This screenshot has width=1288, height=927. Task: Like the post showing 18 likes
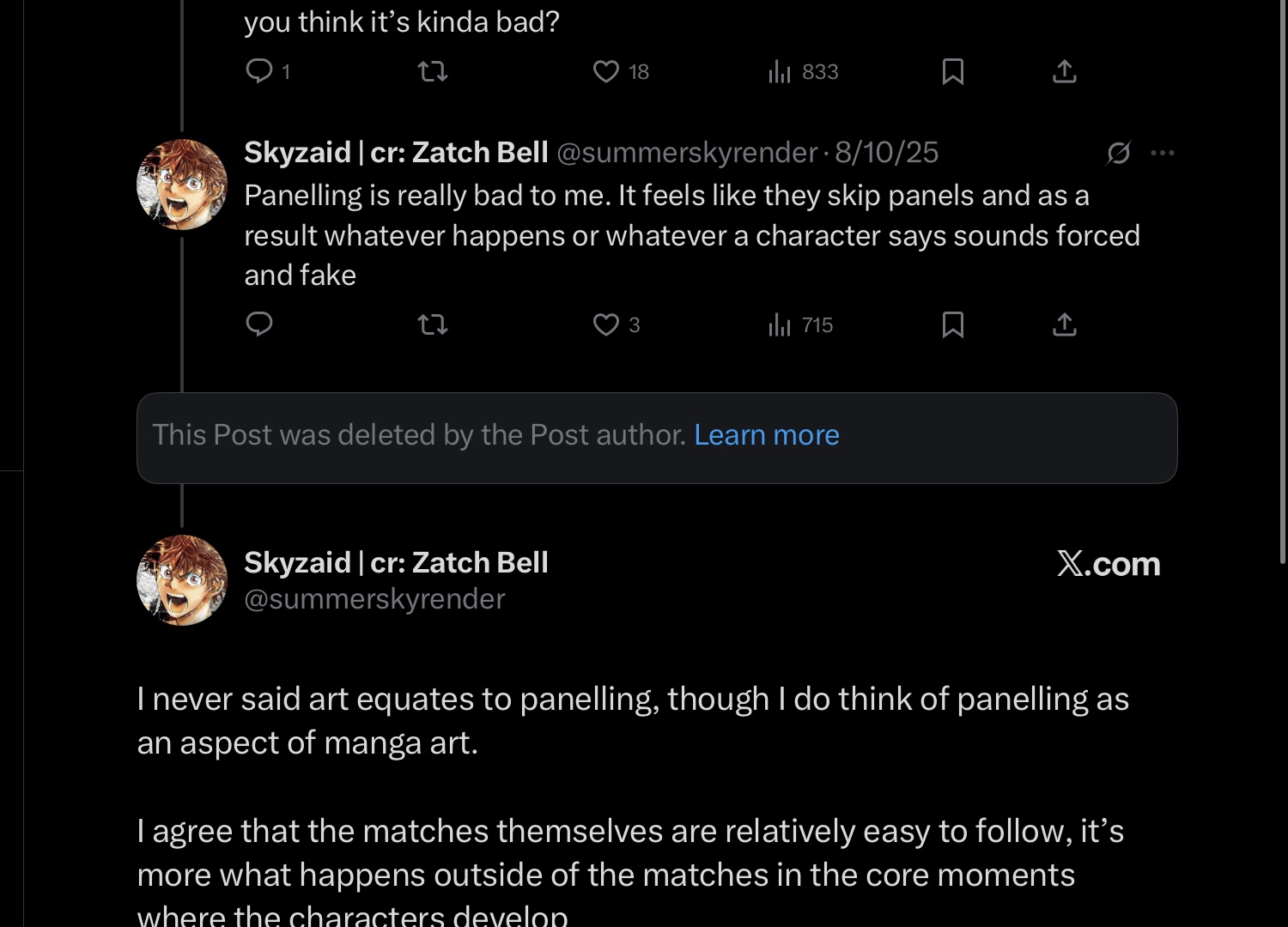[x=606, y=71]
